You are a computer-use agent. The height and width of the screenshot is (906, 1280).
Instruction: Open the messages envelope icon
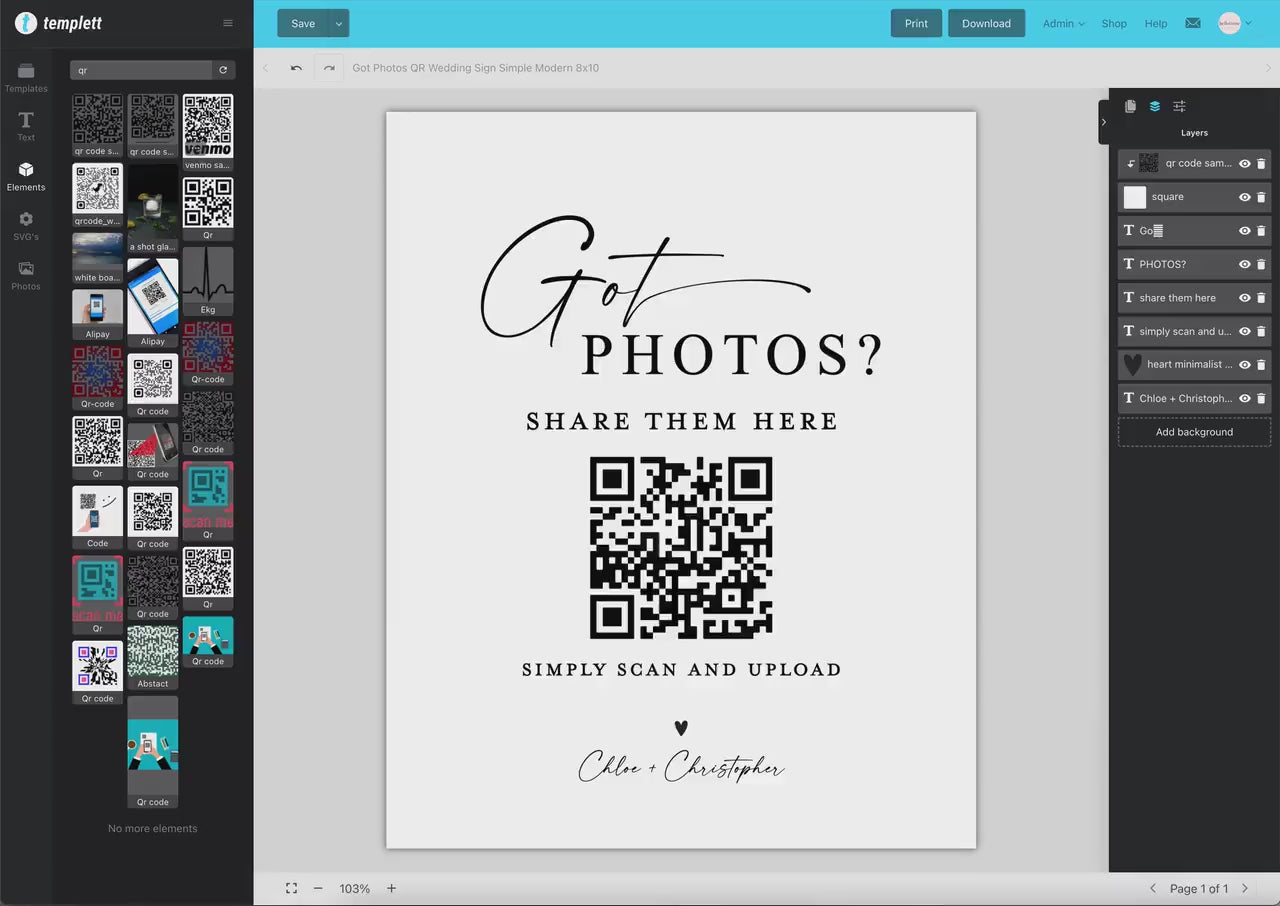(1193, 23)
